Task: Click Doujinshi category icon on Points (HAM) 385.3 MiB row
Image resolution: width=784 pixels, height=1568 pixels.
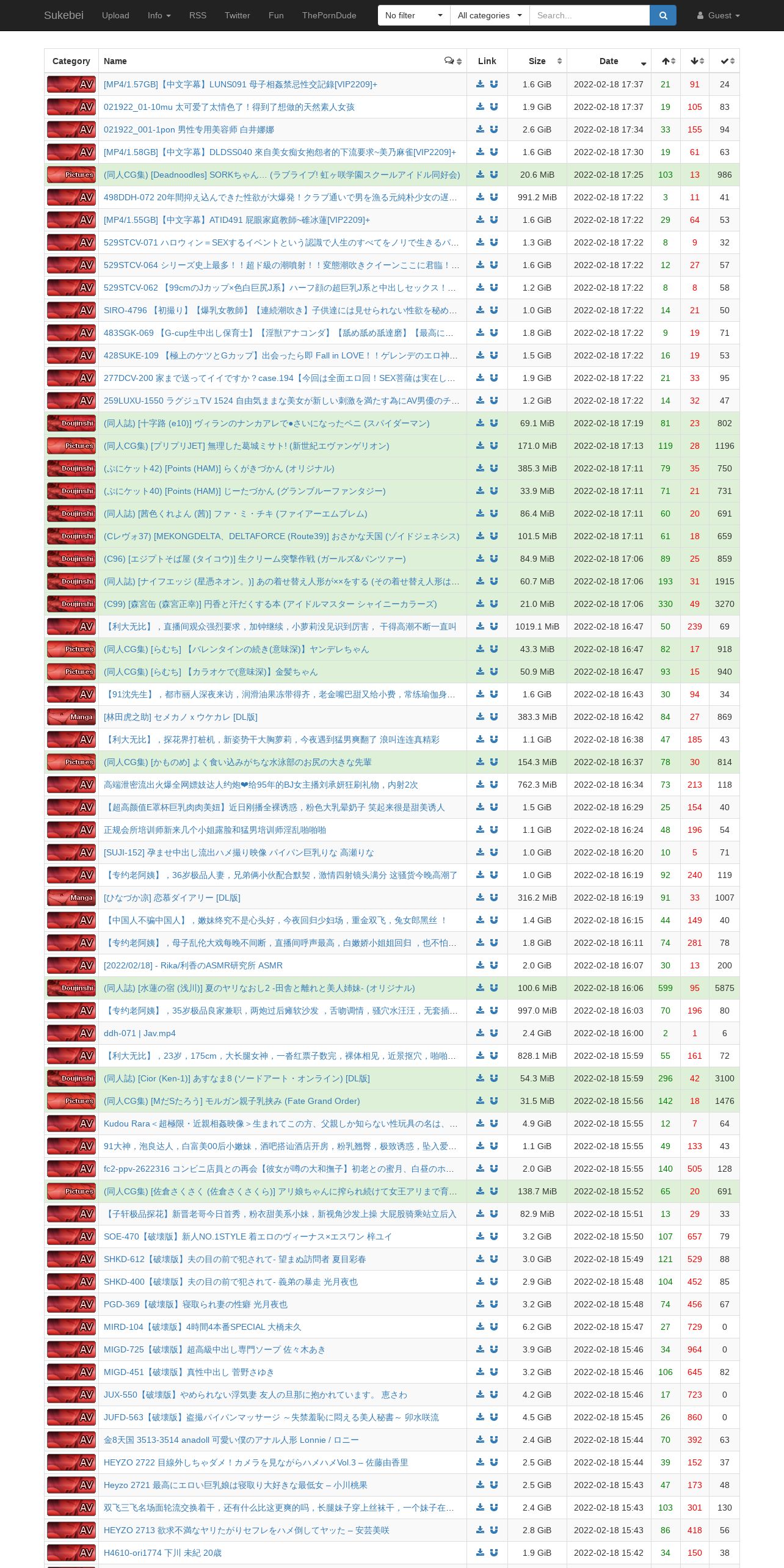Action: click(x=71, y=468)
